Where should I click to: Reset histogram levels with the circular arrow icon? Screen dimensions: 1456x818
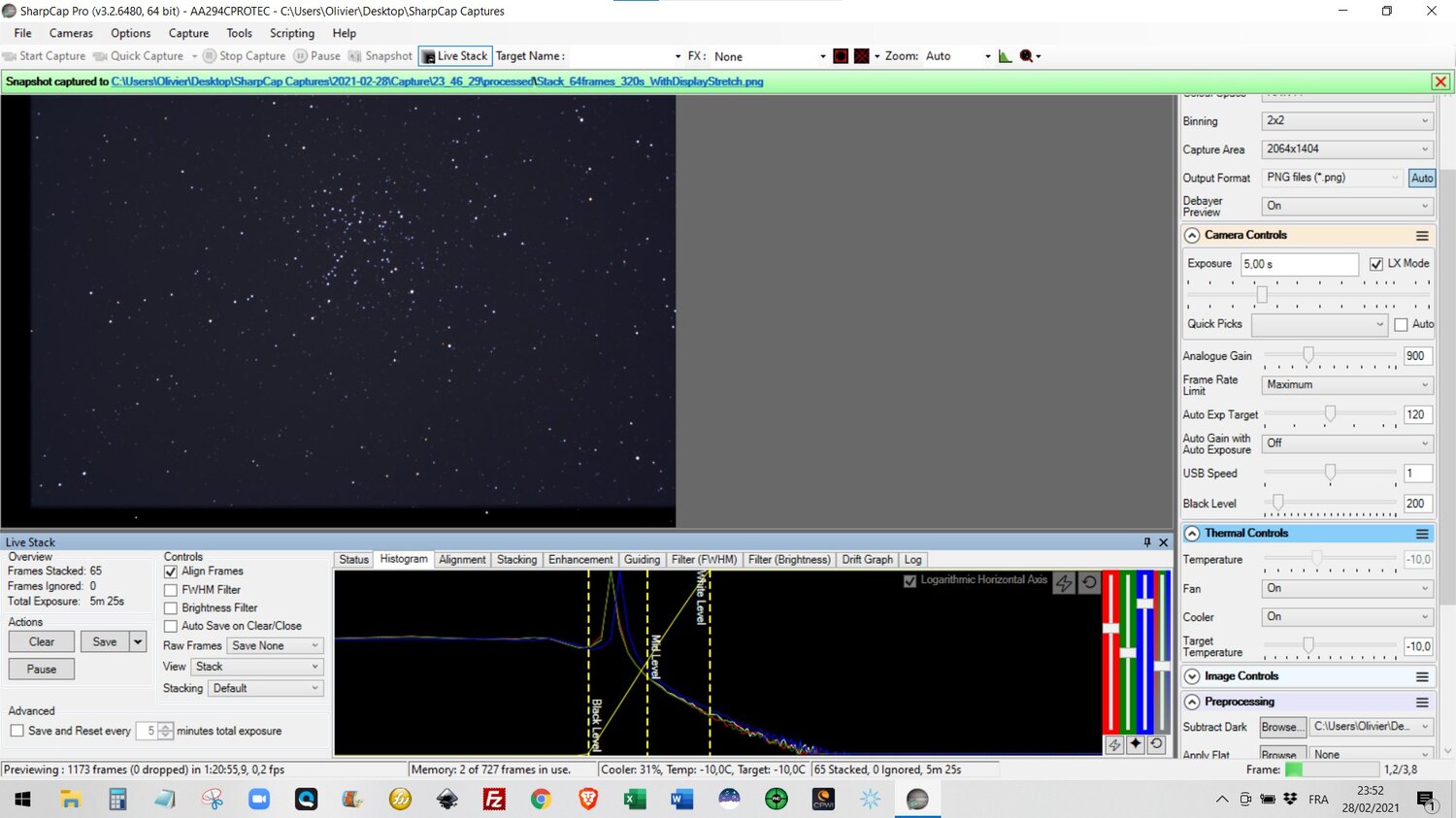pos(1089,582)
